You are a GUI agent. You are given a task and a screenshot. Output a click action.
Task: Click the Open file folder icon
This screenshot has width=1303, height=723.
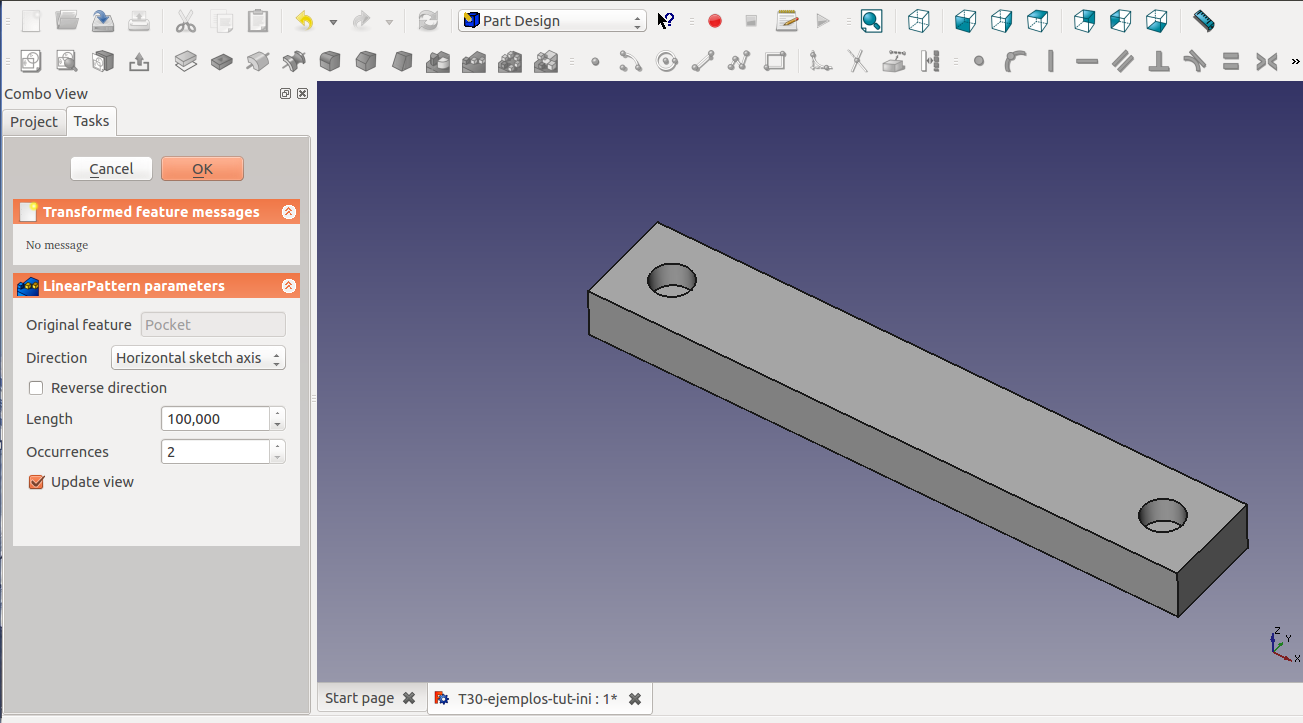[x=67, y=20]
